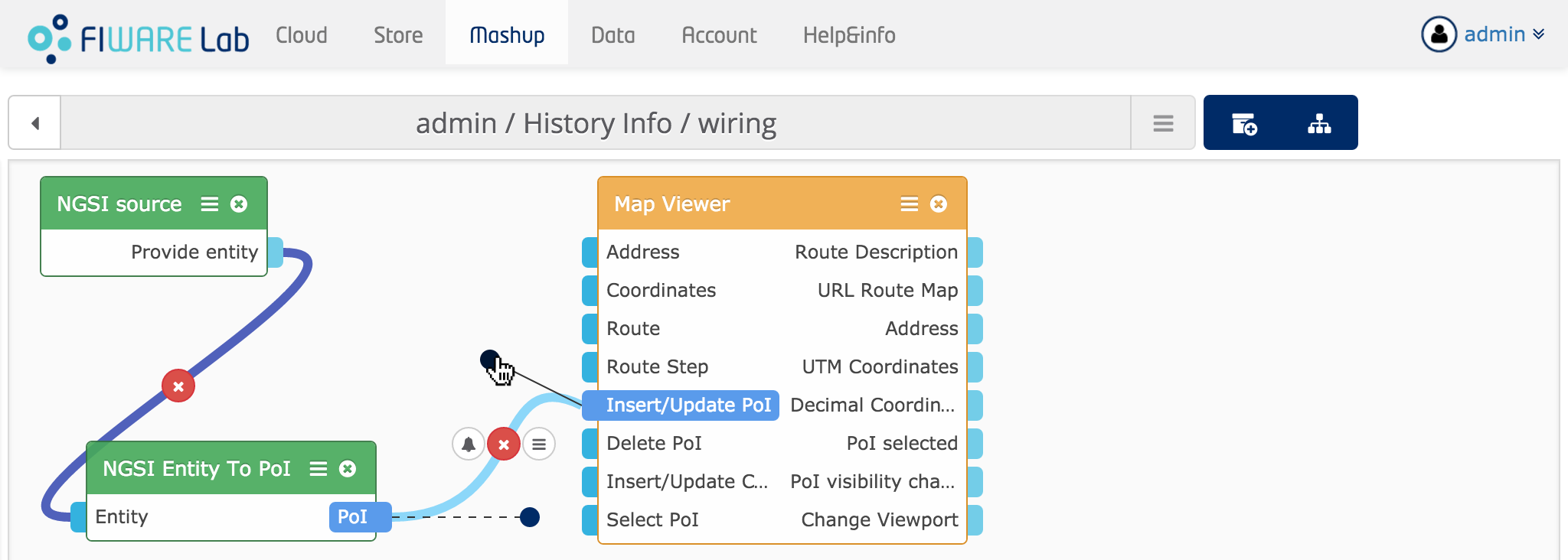Click PoI visibility cha... output anchor
Image resolution: width=1568 pixels, height=560 pixels.
[x=975, y=482]
